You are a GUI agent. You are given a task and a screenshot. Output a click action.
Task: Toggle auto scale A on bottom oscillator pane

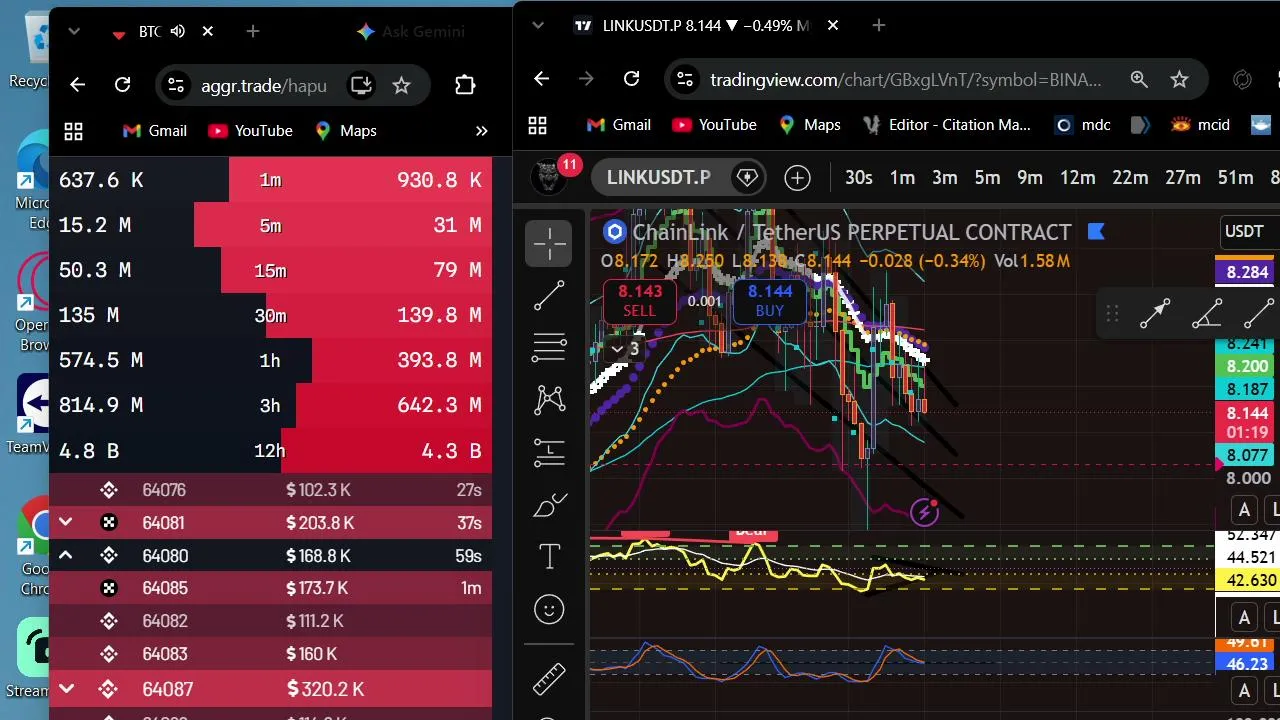click(1244, 690)
